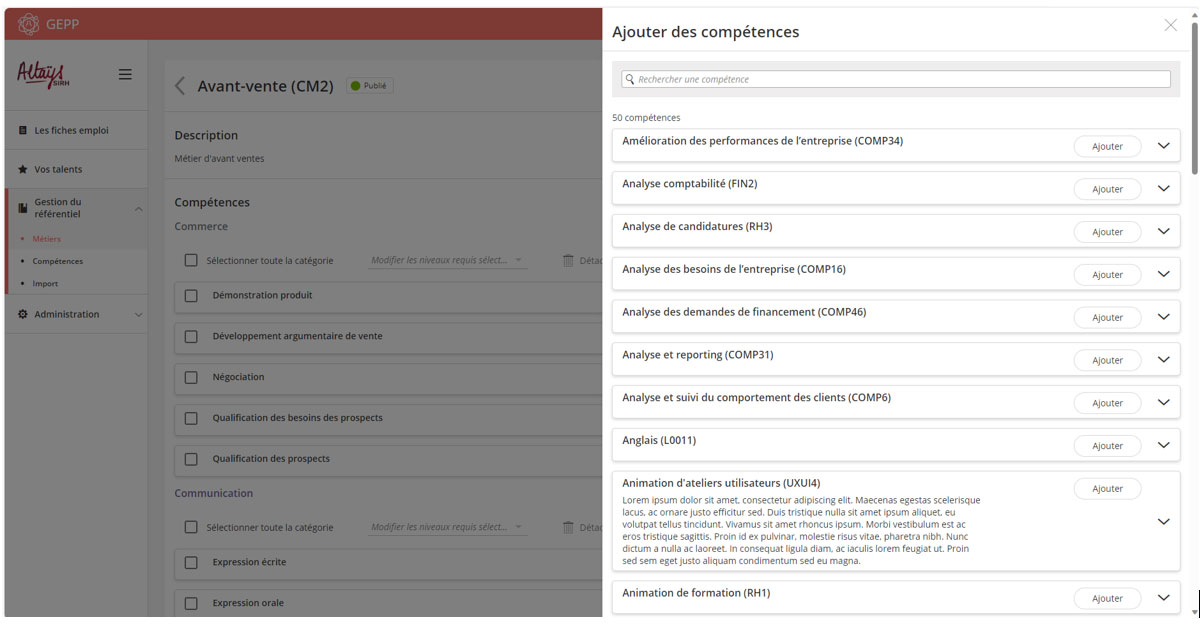Click the Les fiches emploi document icon
Screen dimensions: 1204x634
[x=23, y=130]
